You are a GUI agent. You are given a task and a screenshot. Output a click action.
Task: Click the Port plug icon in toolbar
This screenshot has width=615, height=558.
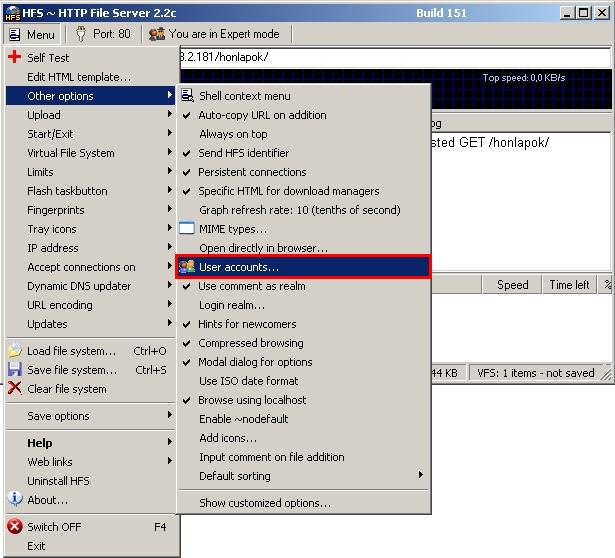pyautogui.click(x=81, y=34)
